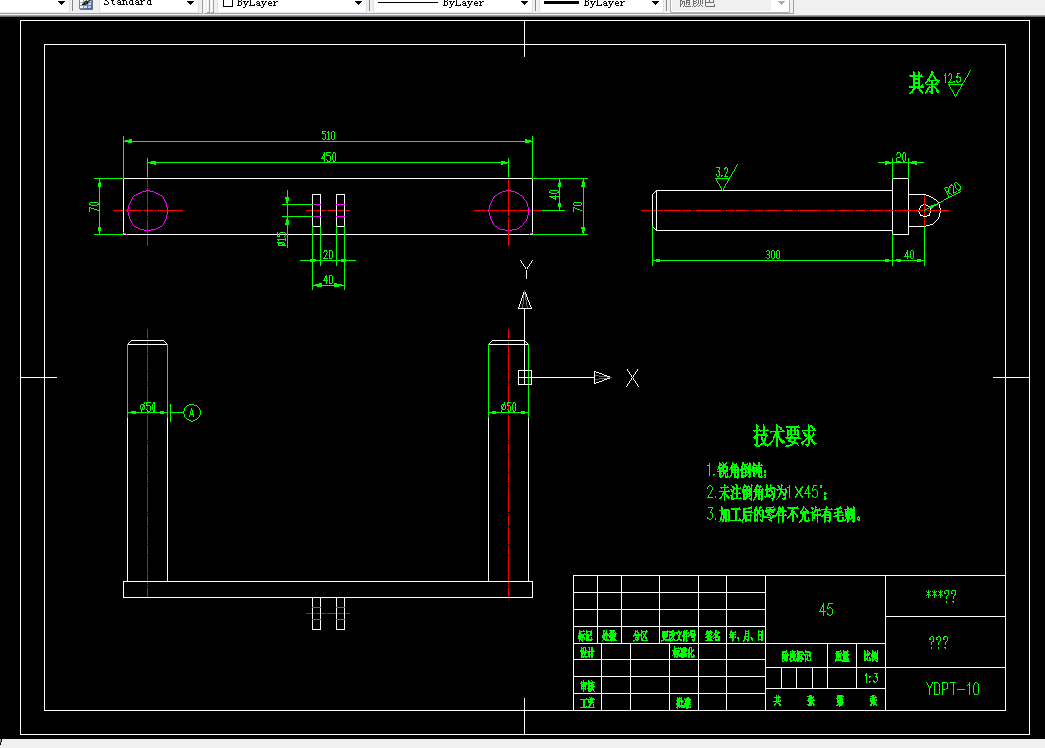
Task: Select the 510 dimension text
Action: [x=329, y=135]
